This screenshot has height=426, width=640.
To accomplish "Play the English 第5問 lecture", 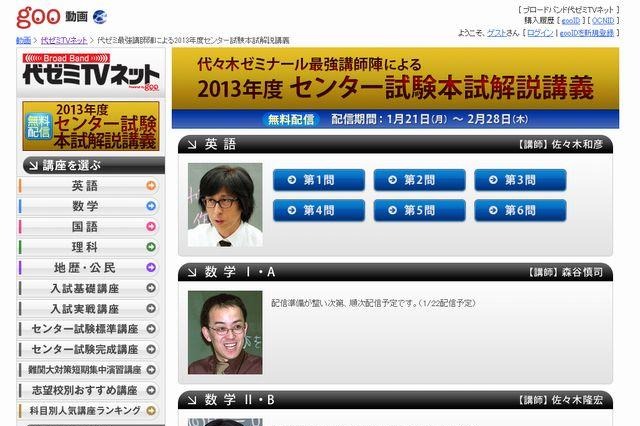I will (x=420, y=211).
